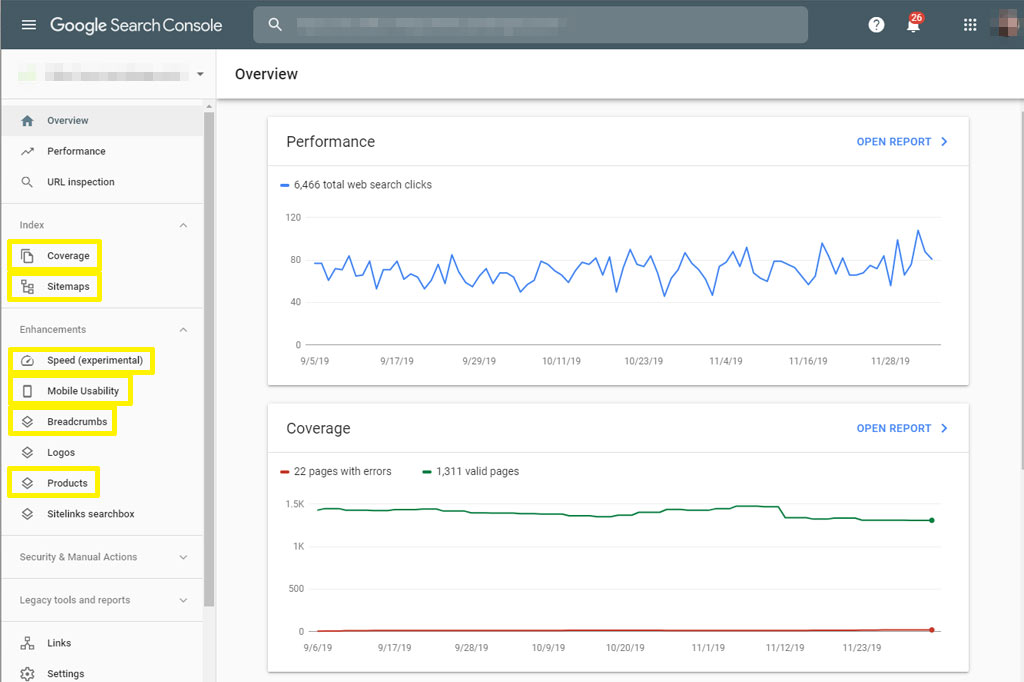
Task: Click the Coverage pages icon
Action: [27, 256]
